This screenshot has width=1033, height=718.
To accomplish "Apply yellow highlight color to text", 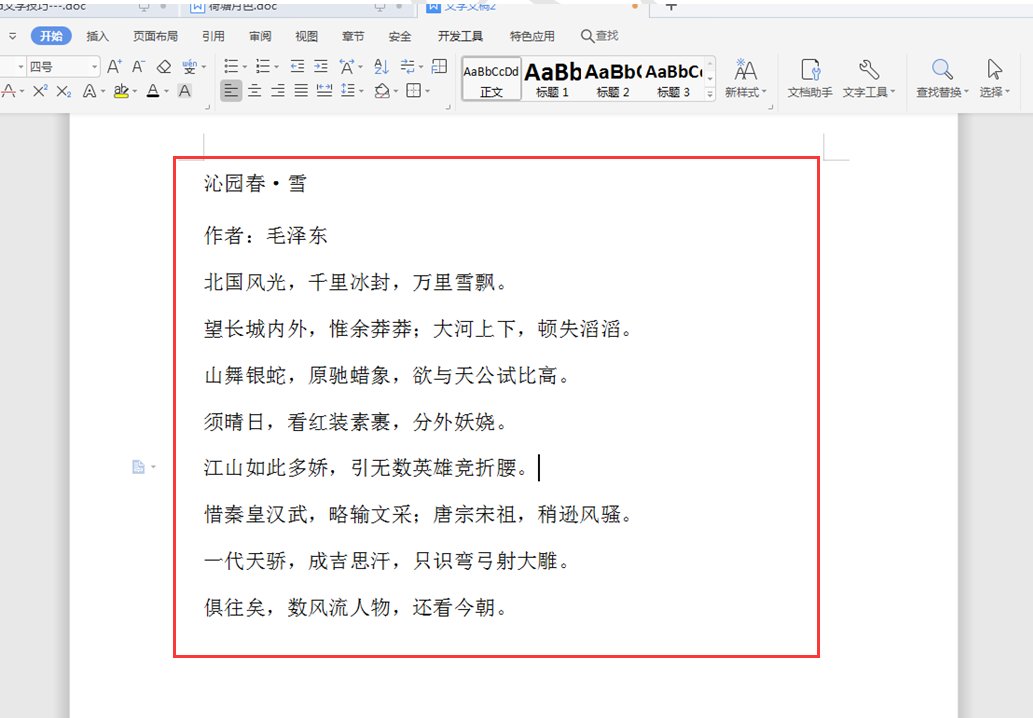I will (119, 89).
